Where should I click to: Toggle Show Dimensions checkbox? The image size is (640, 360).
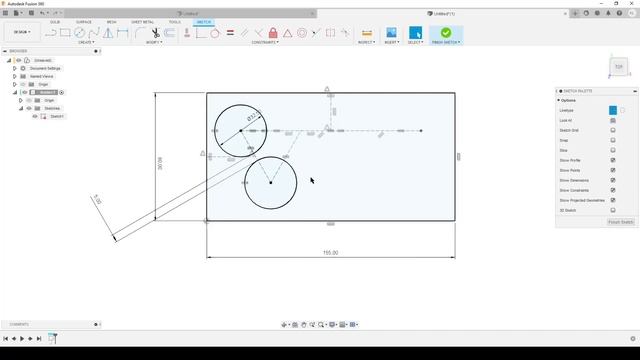click(613, 180)
